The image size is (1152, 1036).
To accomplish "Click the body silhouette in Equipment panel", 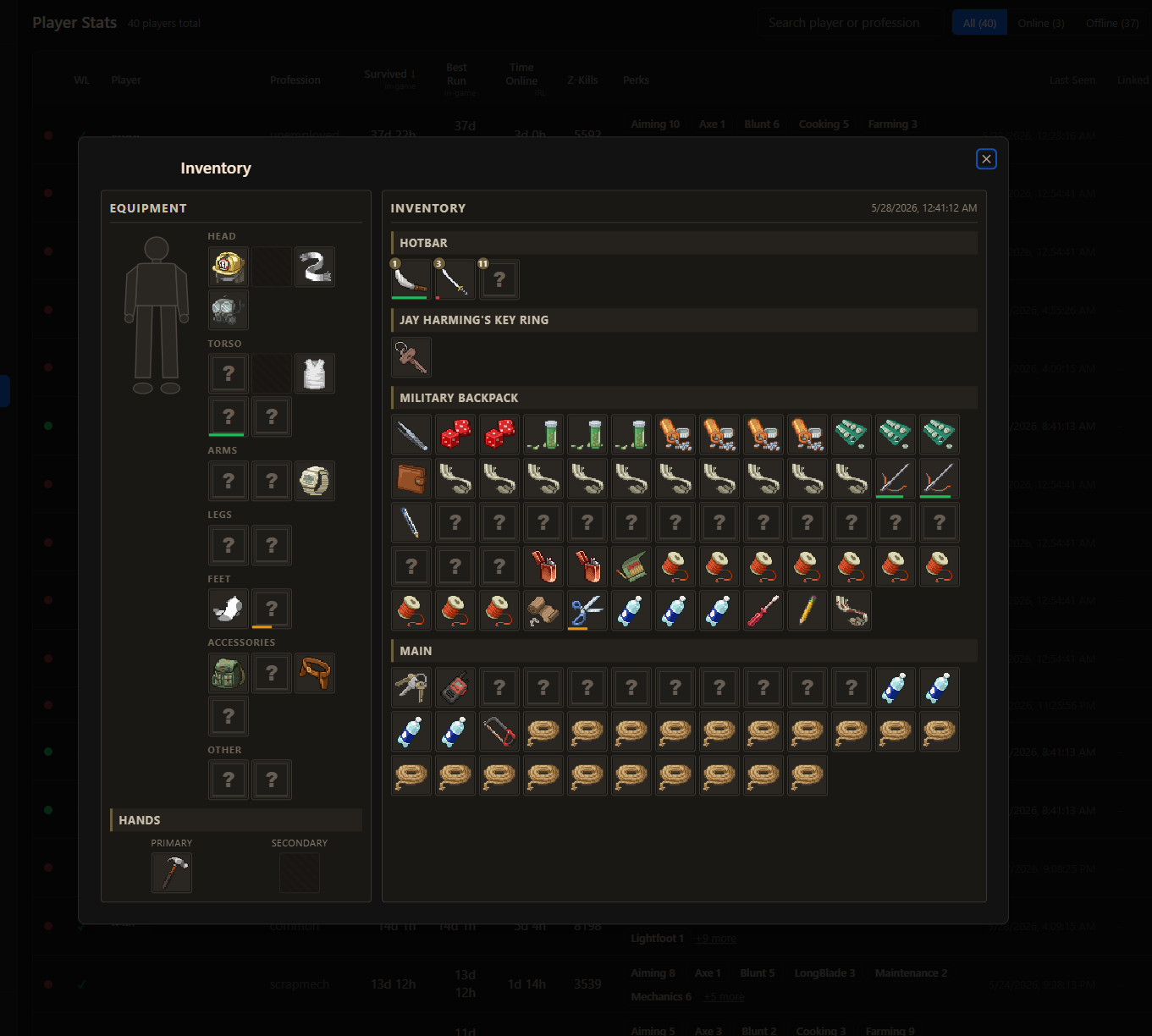I will pos(157,315).
